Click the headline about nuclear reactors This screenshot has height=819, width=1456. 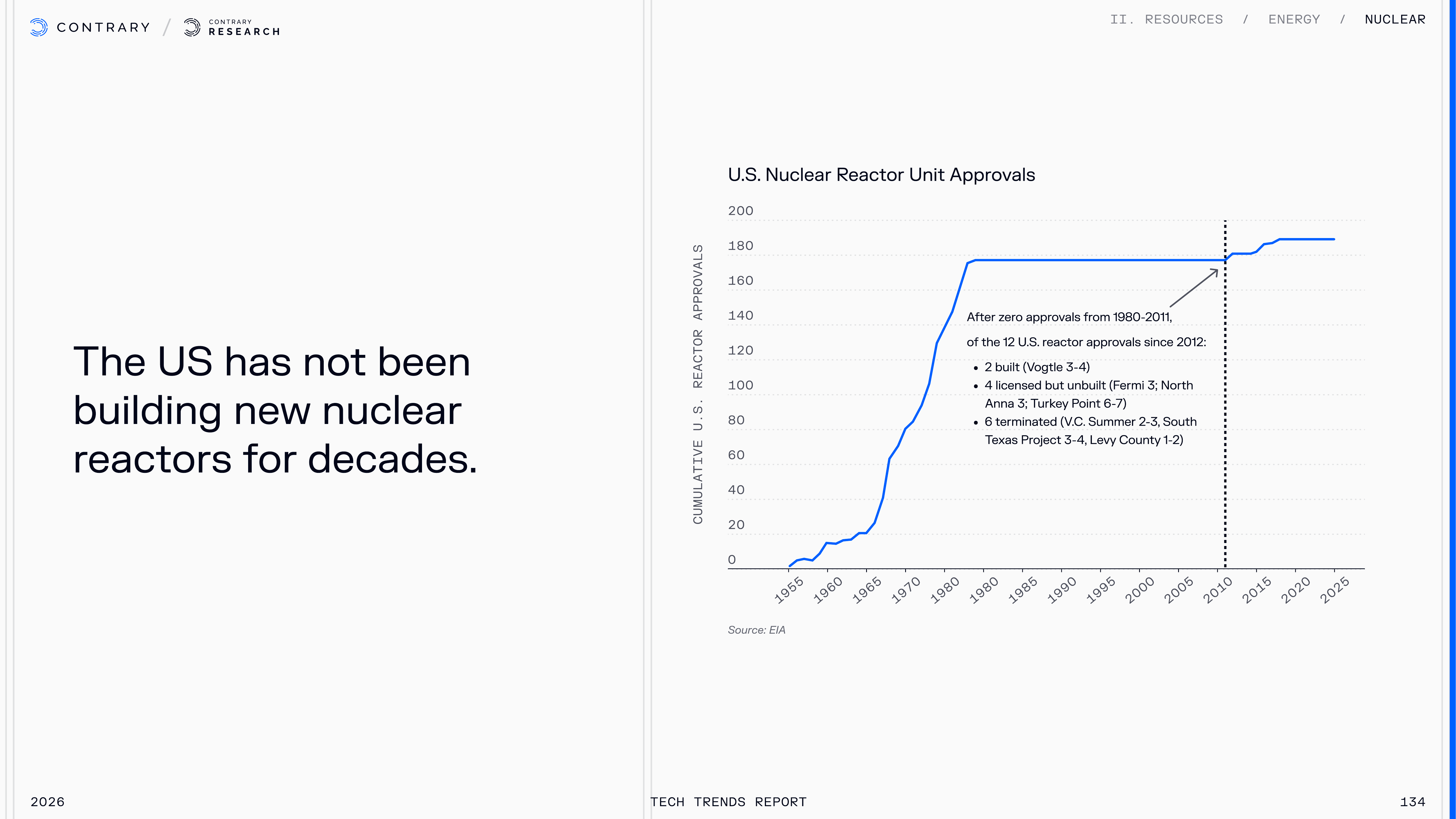point(275,410)
